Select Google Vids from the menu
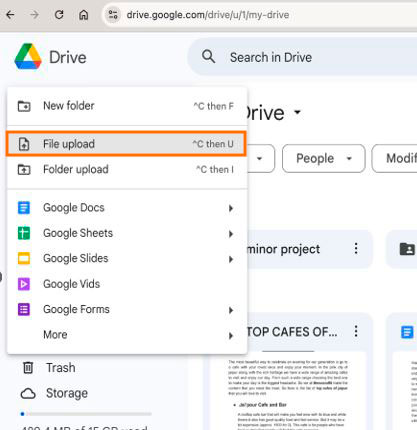417x430 pixels. (x=127, y=284)
